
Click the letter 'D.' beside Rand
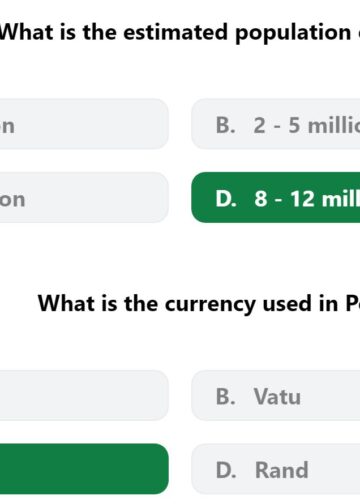tap(226, 470)
